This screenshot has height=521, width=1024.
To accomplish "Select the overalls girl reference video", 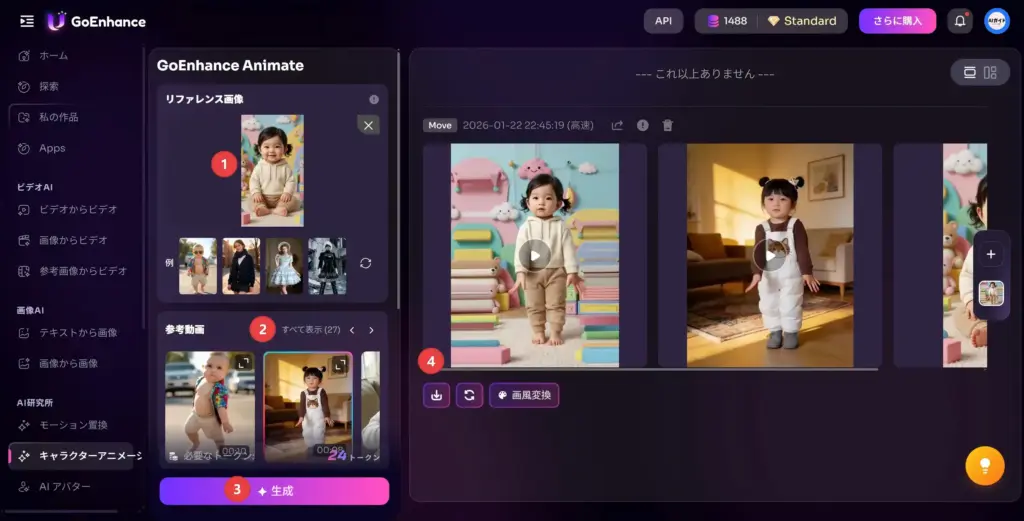I will point(308,406).
